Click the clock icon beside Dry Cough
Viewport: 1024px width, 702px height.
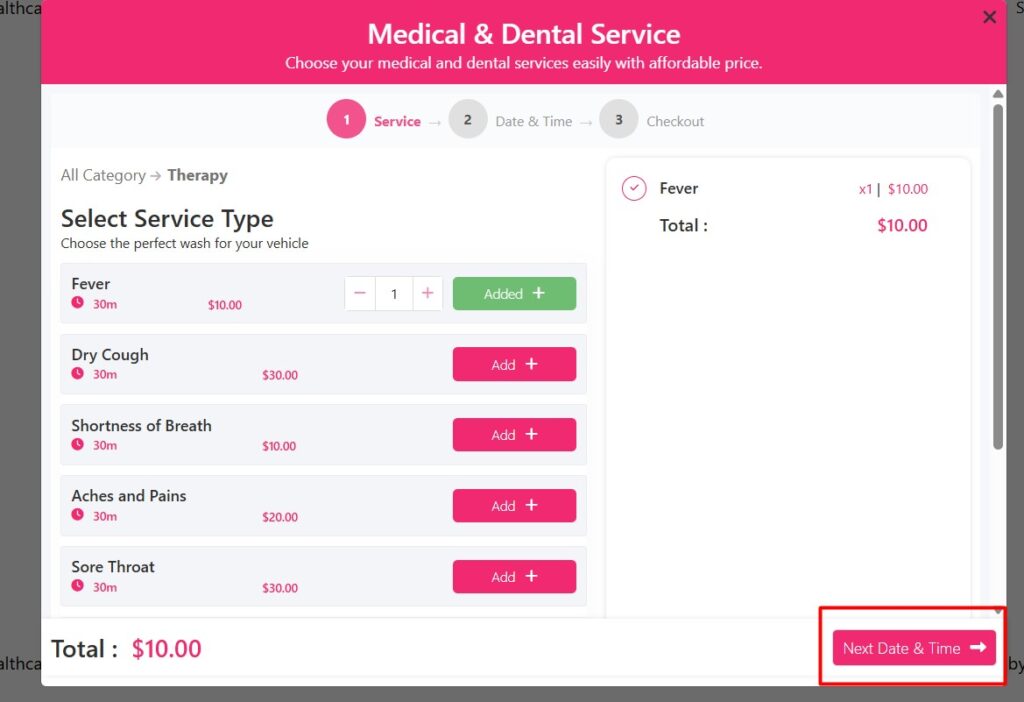tap(78, 375)
